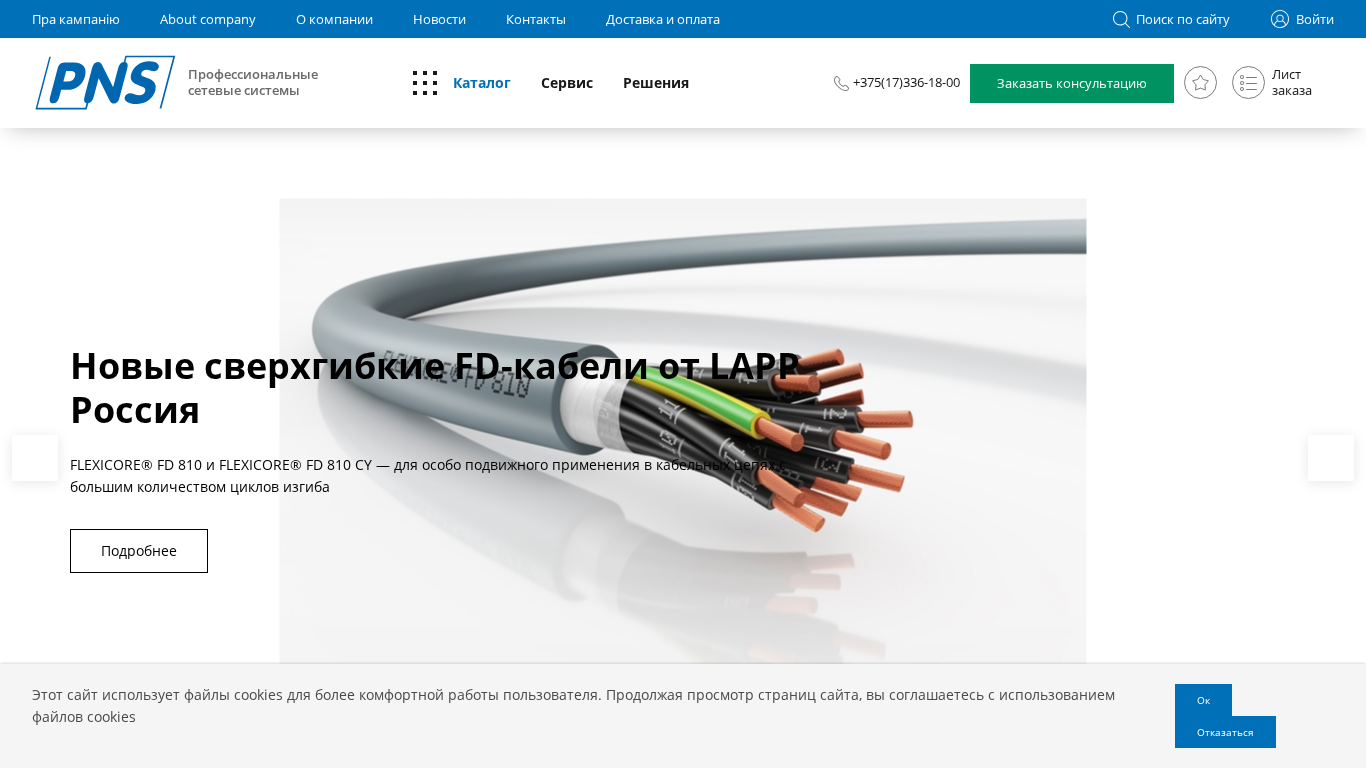Go to previous slide arrow
This screenshot has width=1366, height=768.
click(x=35, y=458)
